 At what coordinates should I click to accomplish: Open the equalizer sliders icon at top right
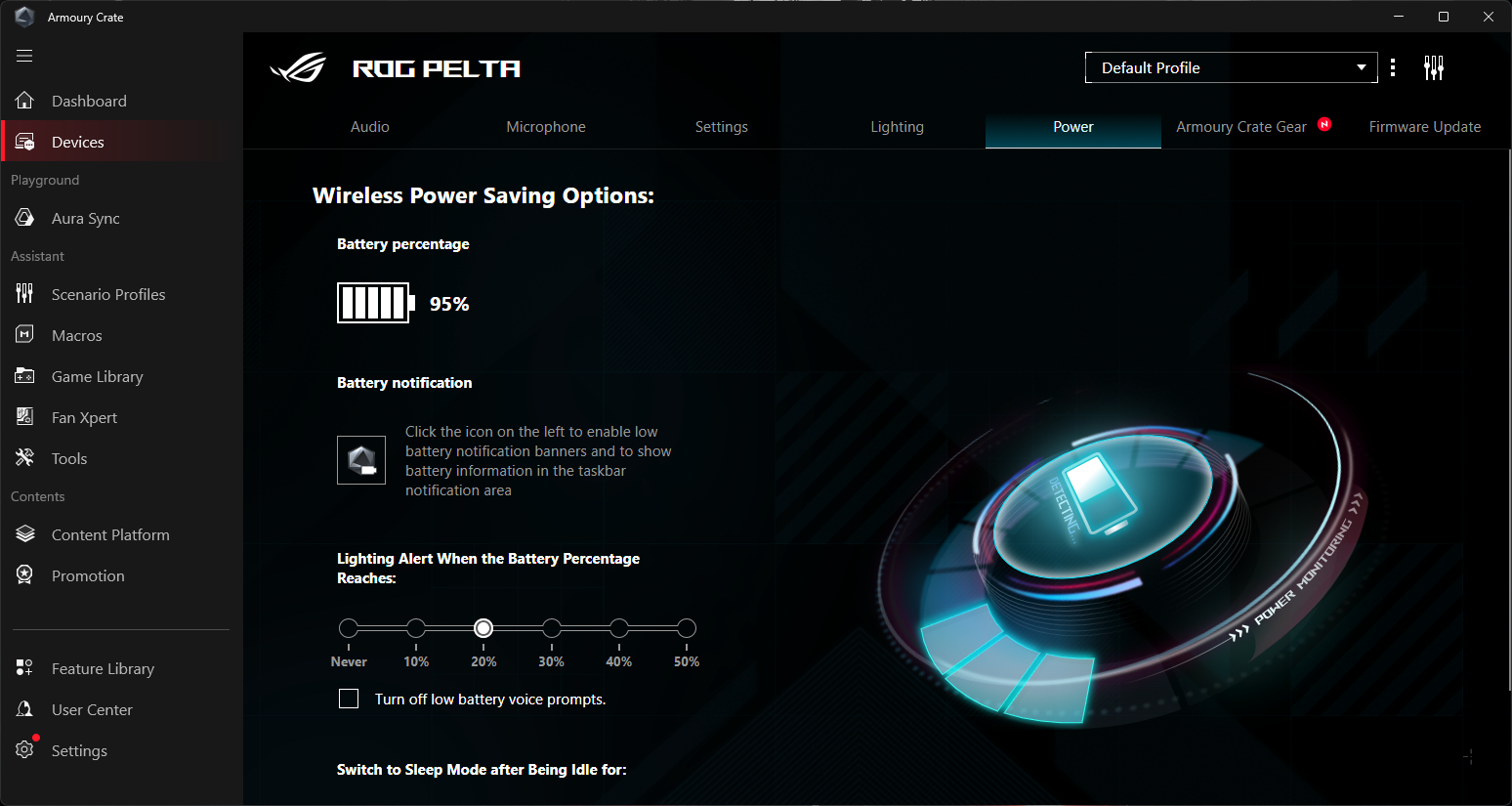tap(1433, 67)
